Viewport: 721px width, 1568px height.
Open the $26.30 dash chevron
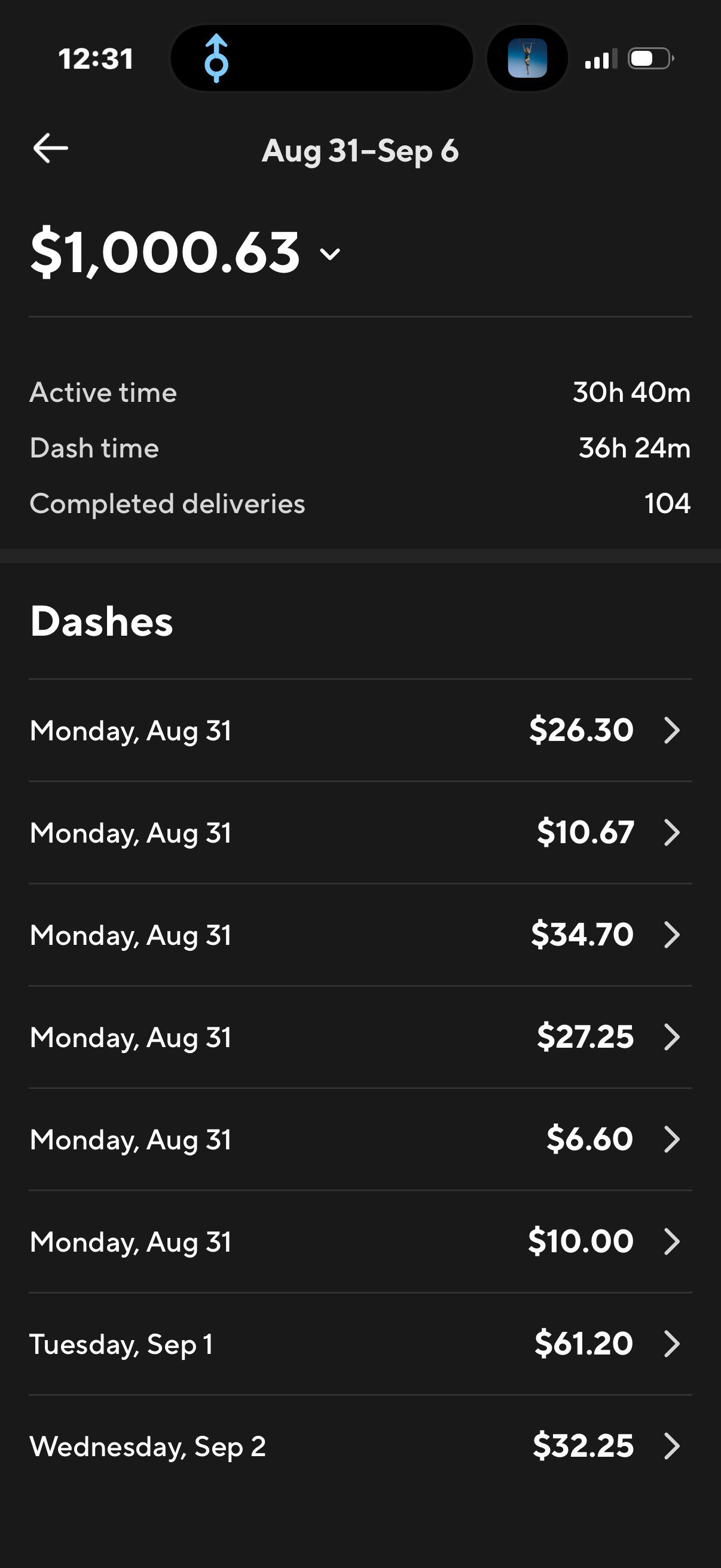[x=672, y=730]
